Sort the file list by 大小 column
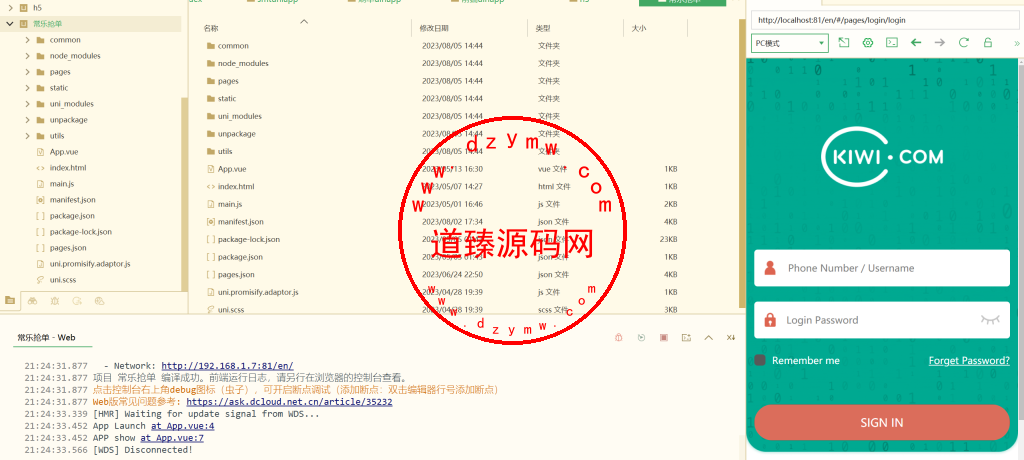The width and height of the screenshot is (1024, 460). click(639, 28)
